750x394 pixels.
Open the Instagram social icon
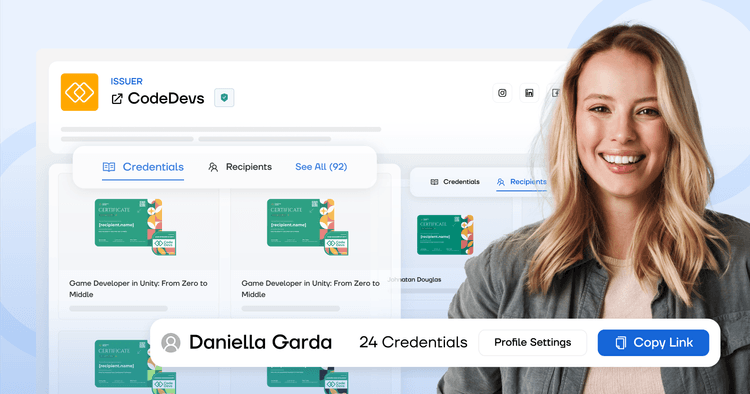tap(502, 93)
